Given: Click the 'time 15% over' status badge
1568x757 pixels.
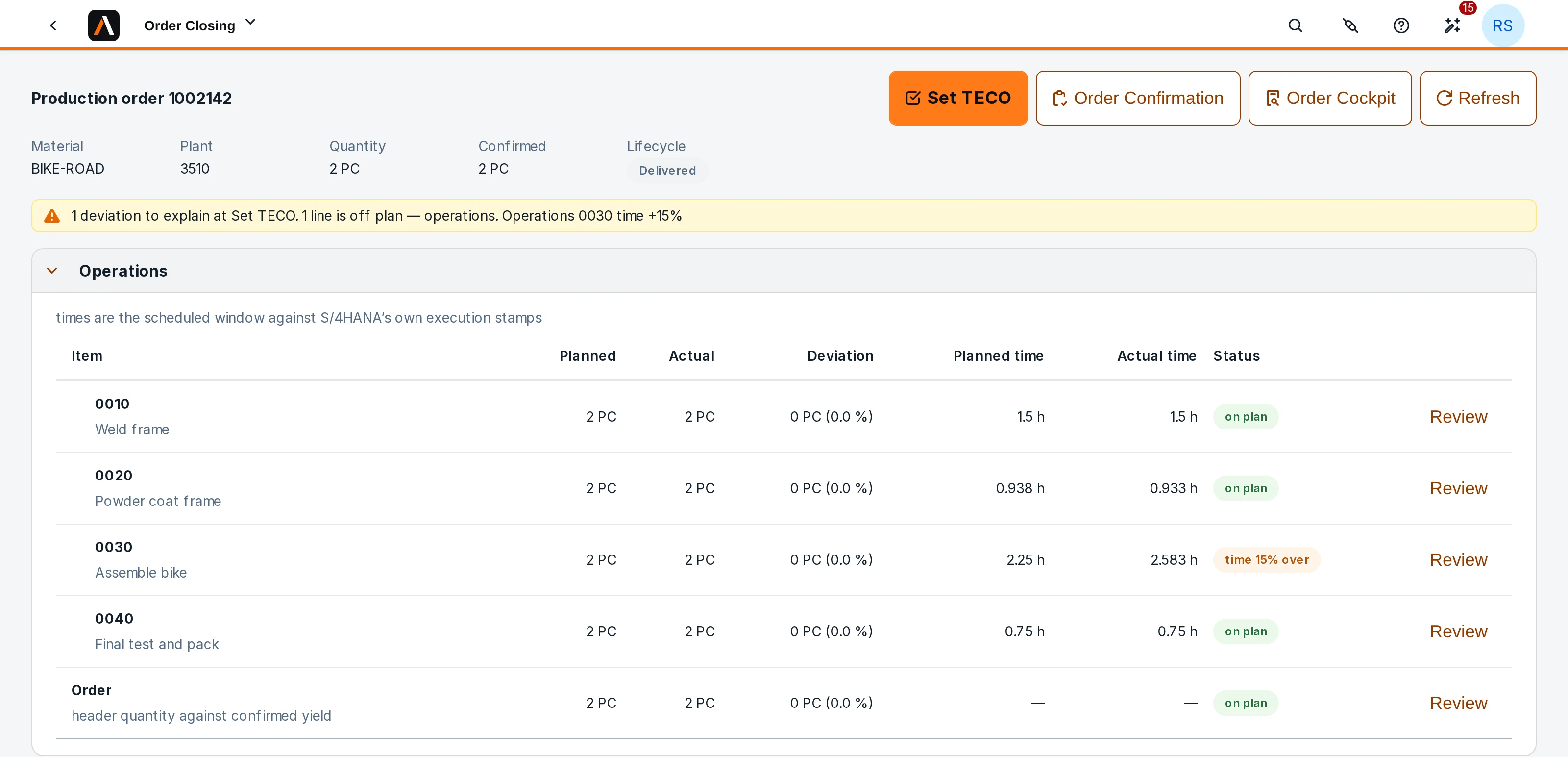Looking at the screenshot, I should pyautogui.click(x=1266, y=560).
